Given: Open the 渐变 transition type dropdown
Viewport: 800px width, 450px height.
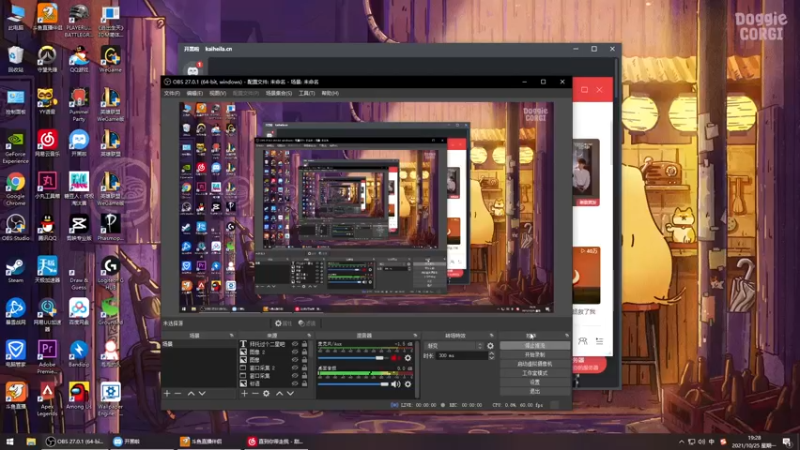Looking at the screenshot, I should coord(455,345).
